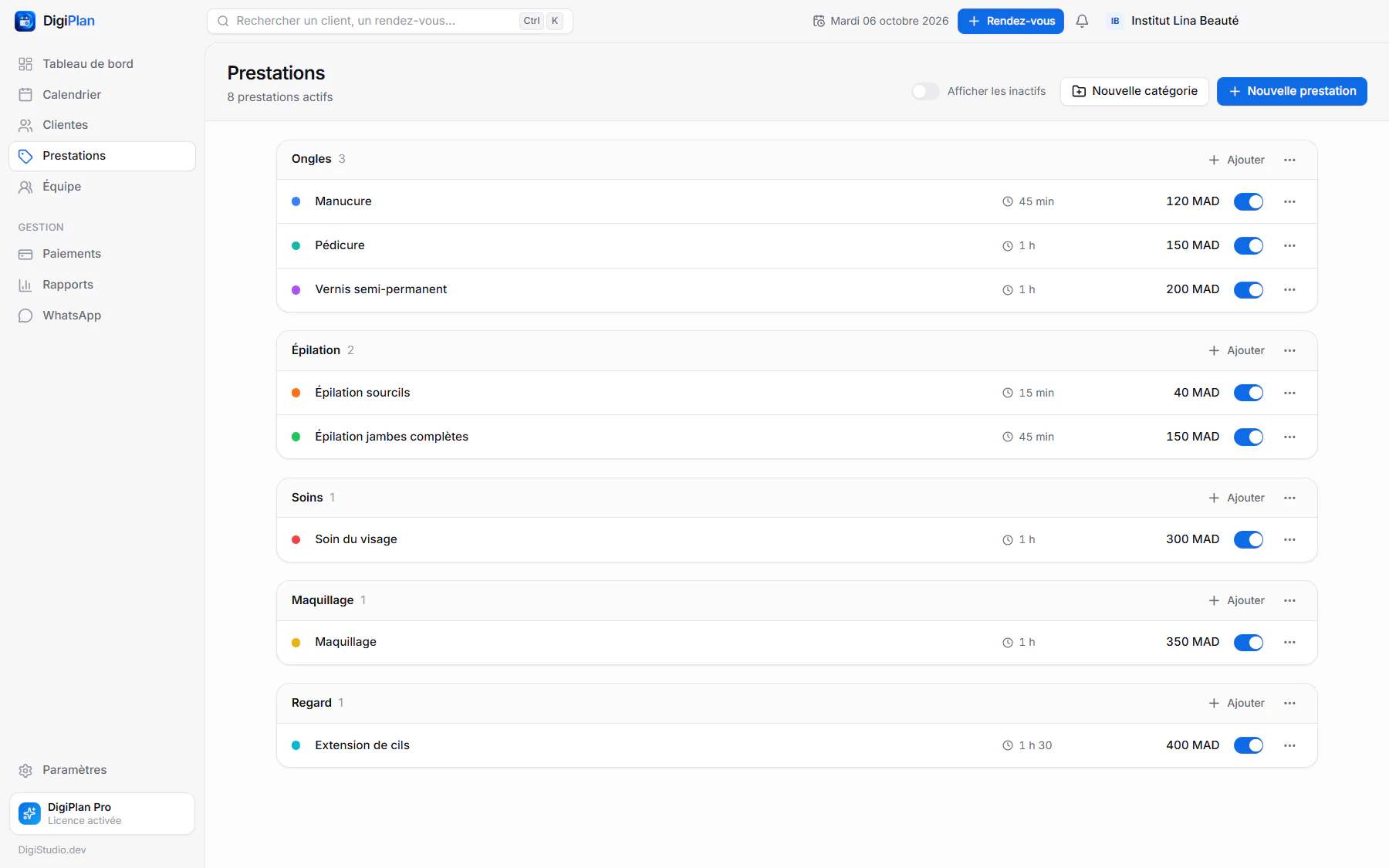Open more options for Regard category

1289,703
